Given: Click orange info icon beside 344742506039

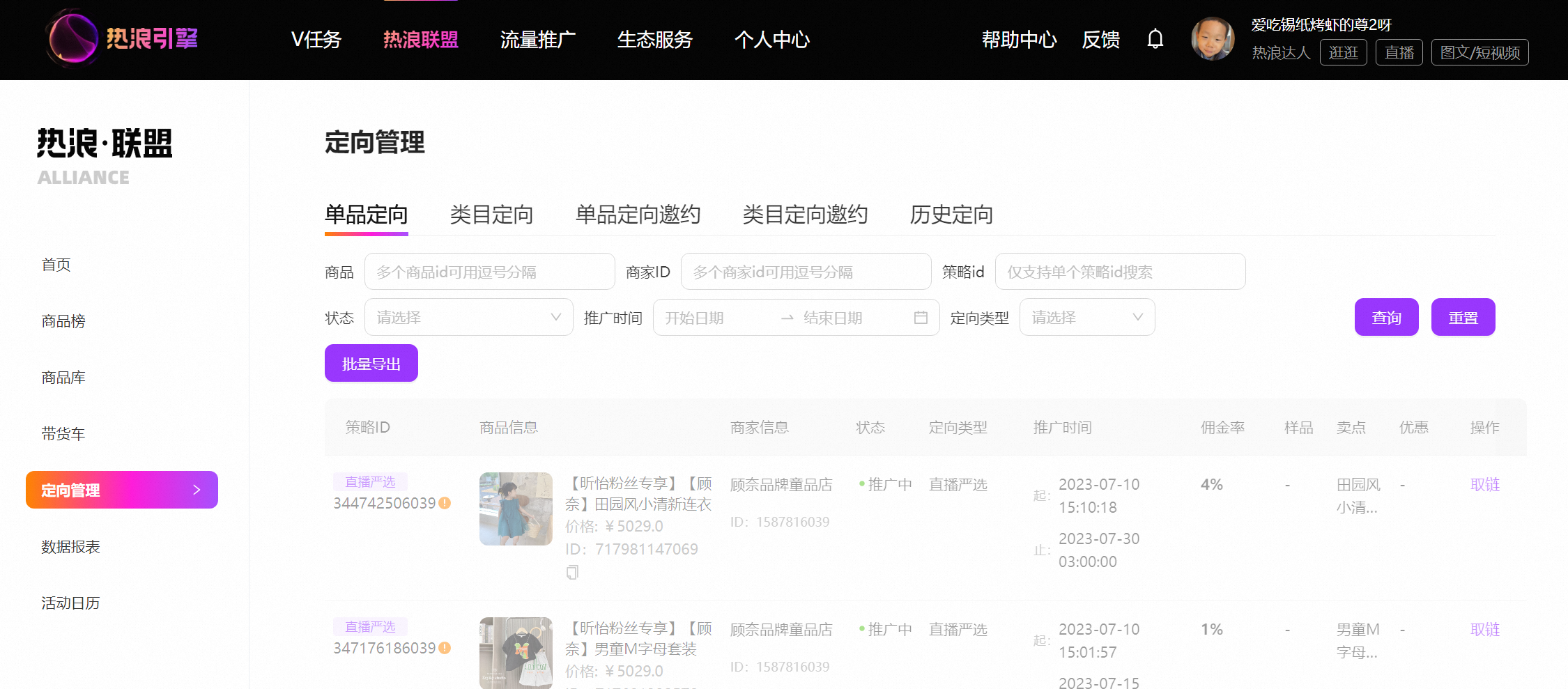Looking at the screenshot, I should point(445,503).
